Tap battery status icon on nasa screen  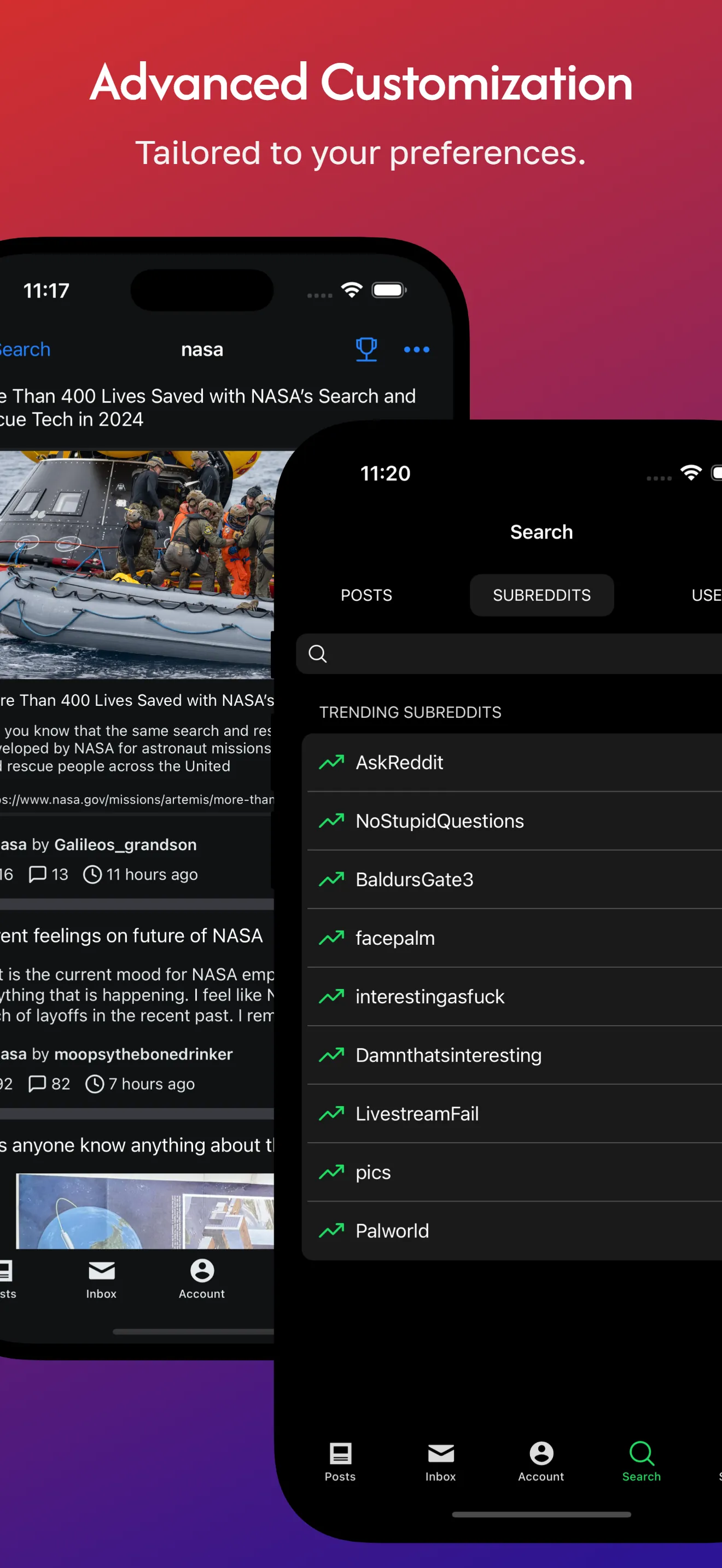[x=389, y=290]
